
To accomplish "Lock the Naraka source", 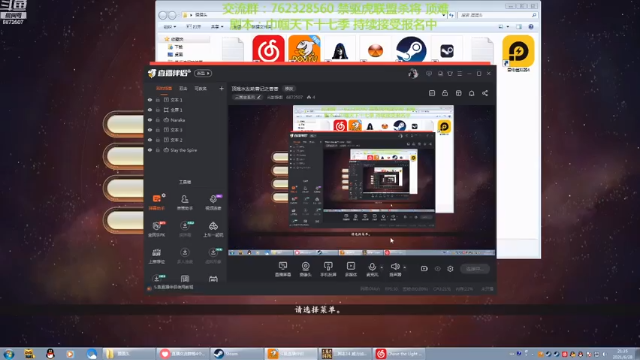I will point(158,120).
